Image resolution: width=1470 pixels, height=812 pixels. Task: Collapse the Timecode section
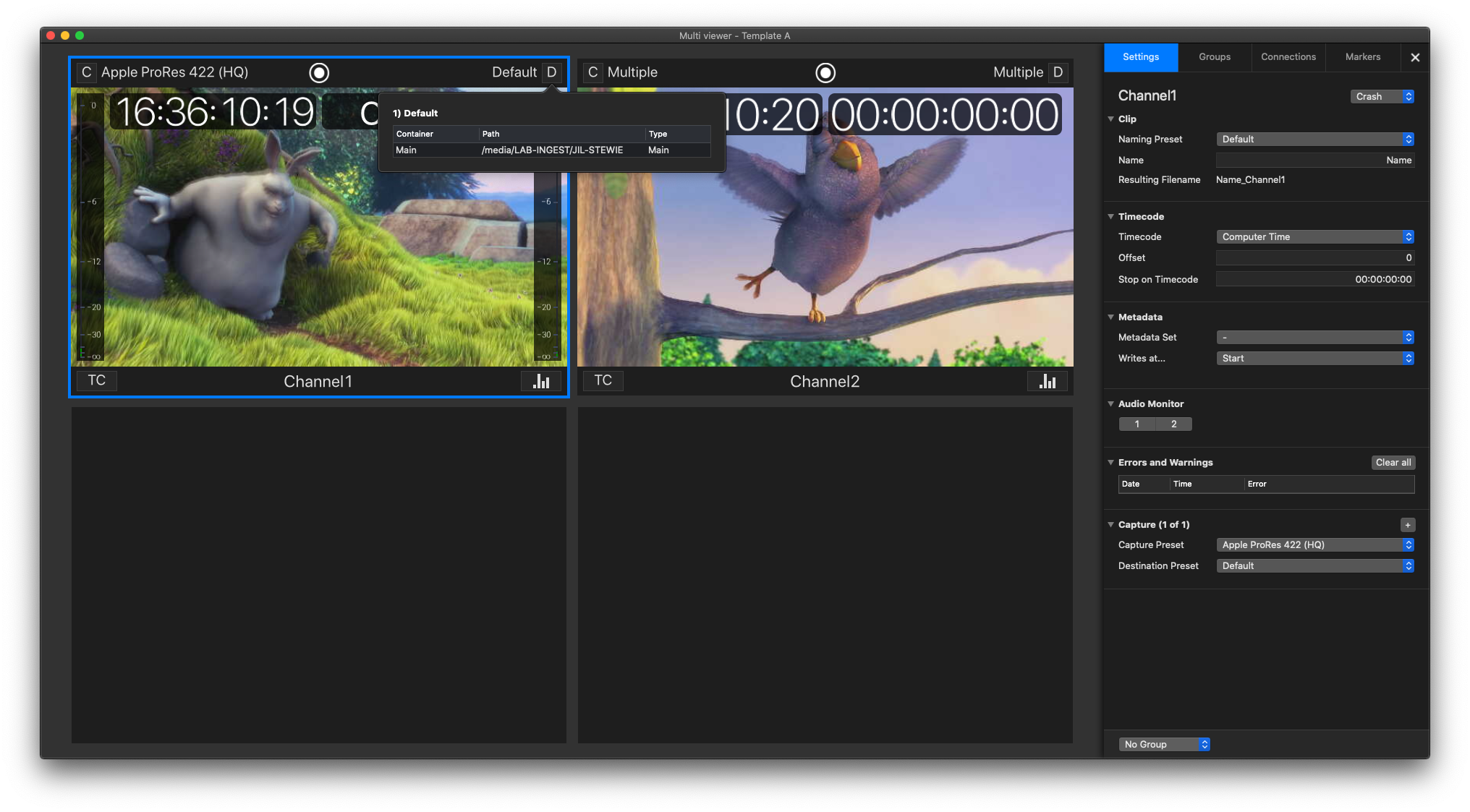point(1110,216)
